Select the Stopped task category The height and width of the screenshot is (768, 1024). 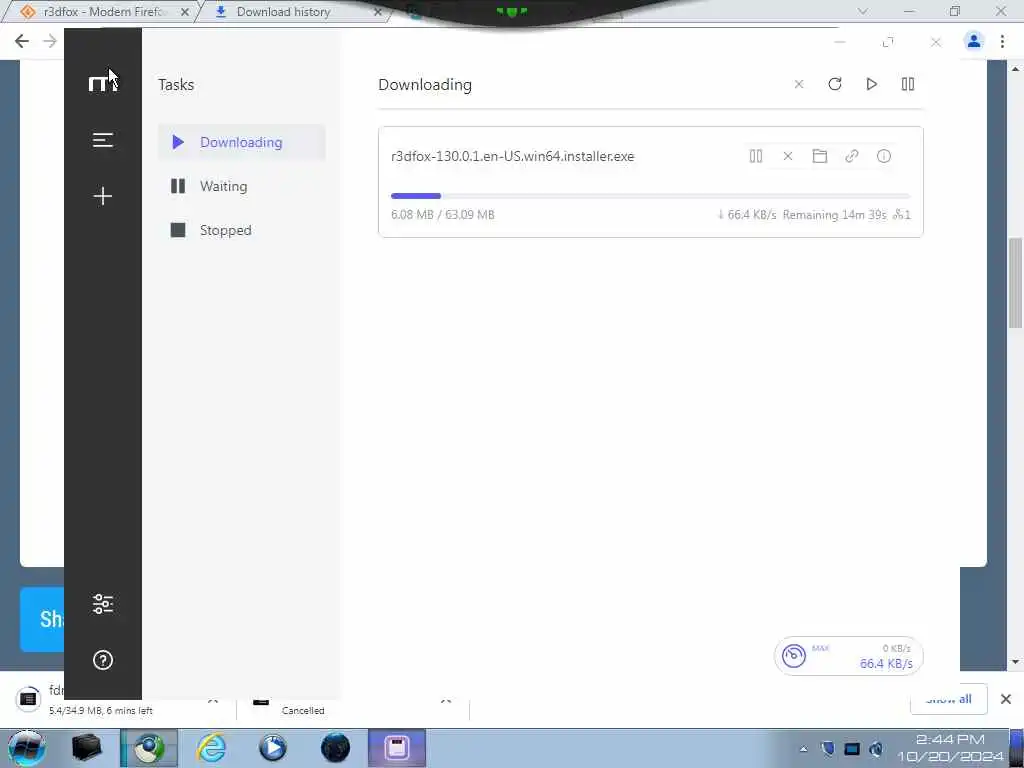coord(242,230)
